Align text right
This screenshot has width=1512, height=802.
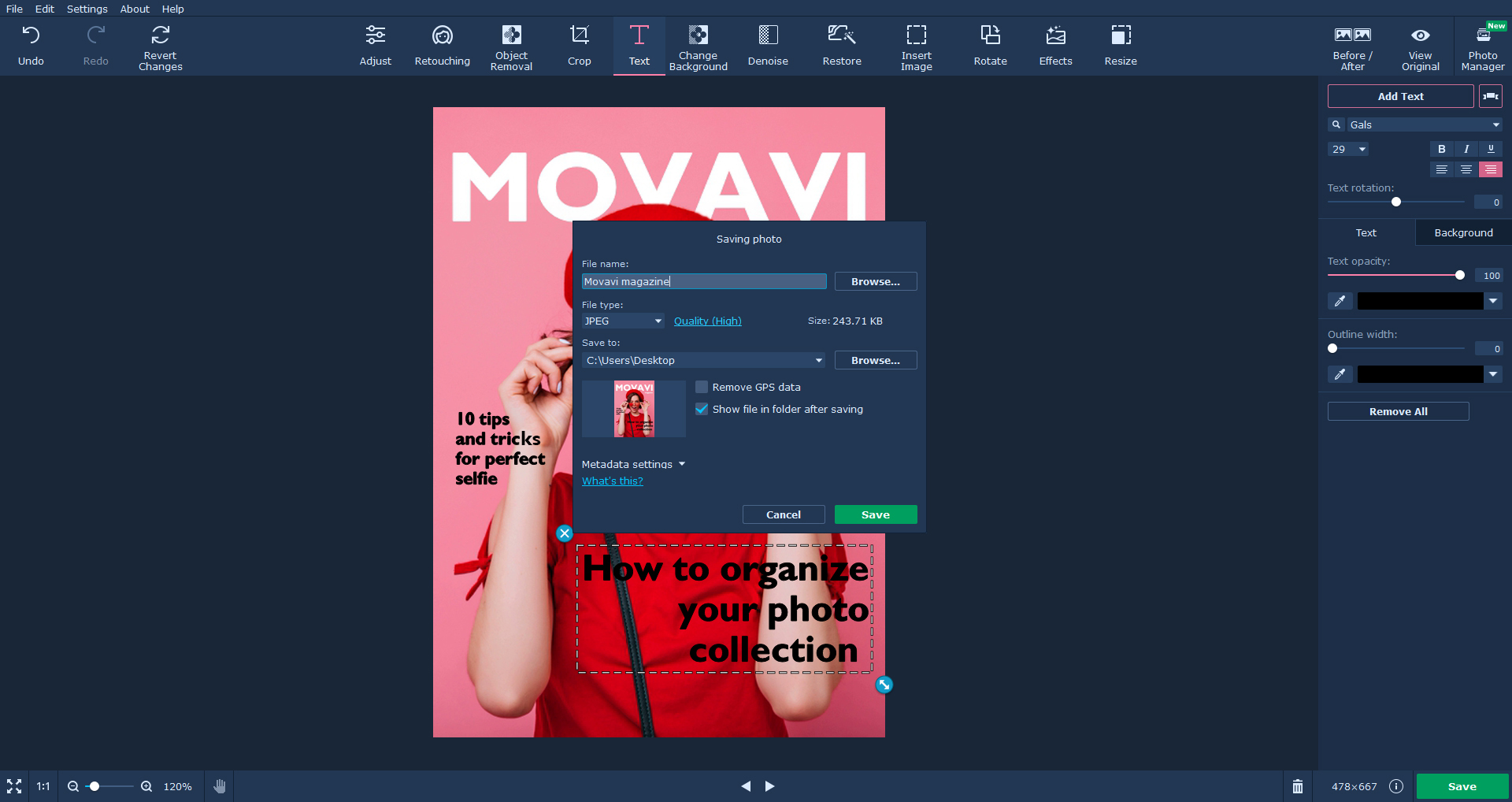[1491, 169]
